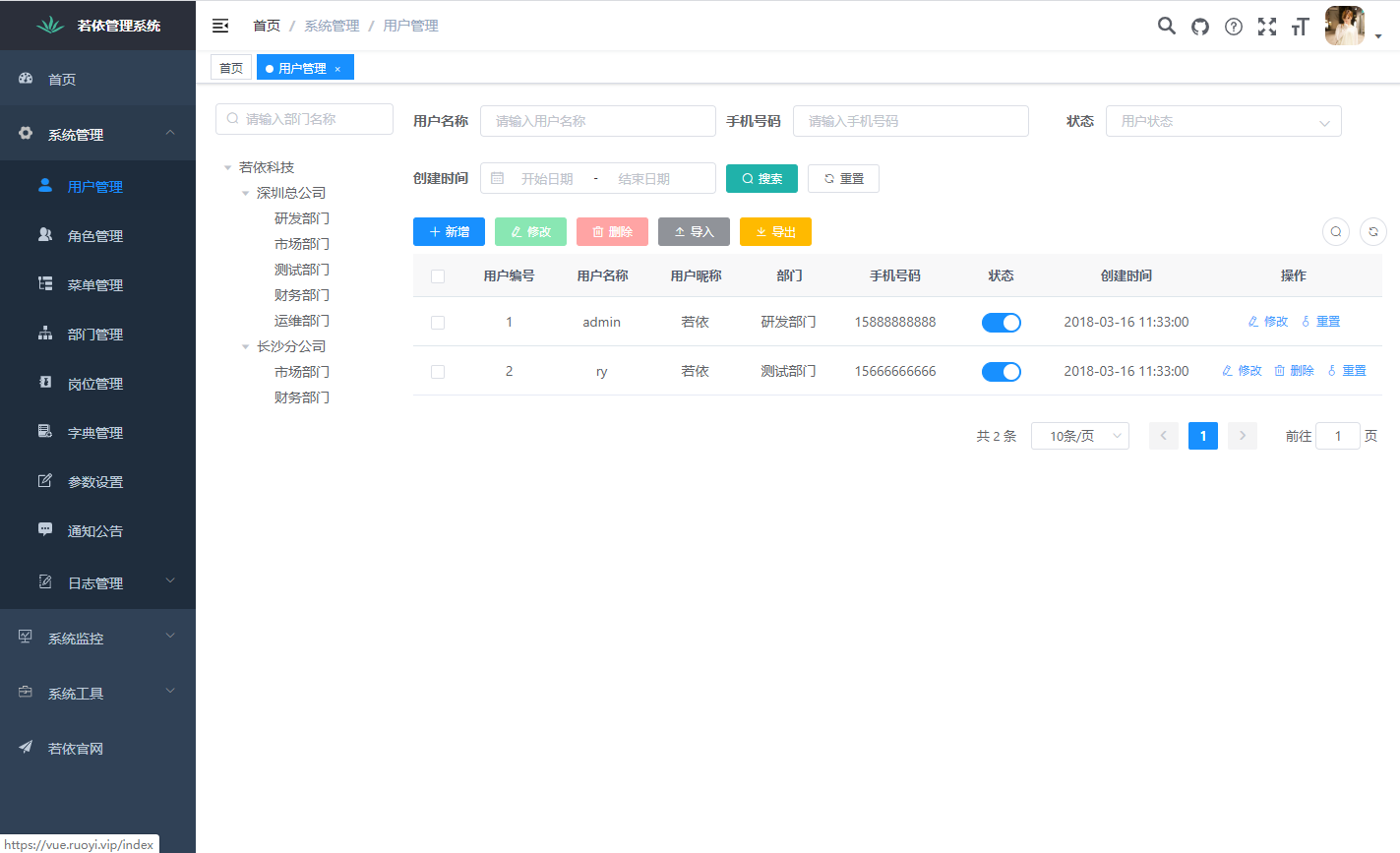The image size is (1400, 853).
Task: Click the 重置 search reset button
Action: (x=843, y=178)
